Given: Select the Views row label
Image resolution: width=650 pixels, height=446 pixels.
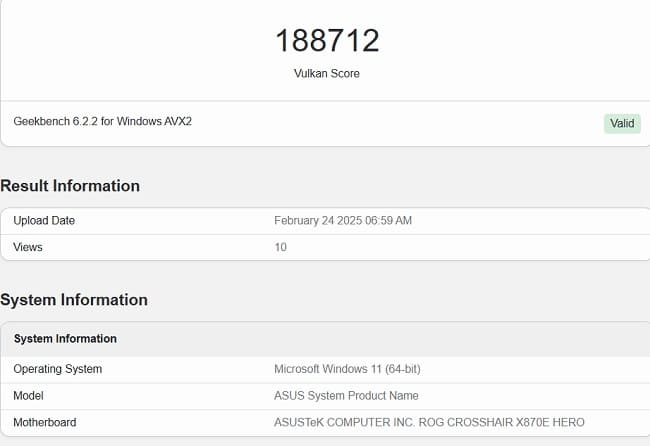Looking at the screenshot, I should (28, 247).
